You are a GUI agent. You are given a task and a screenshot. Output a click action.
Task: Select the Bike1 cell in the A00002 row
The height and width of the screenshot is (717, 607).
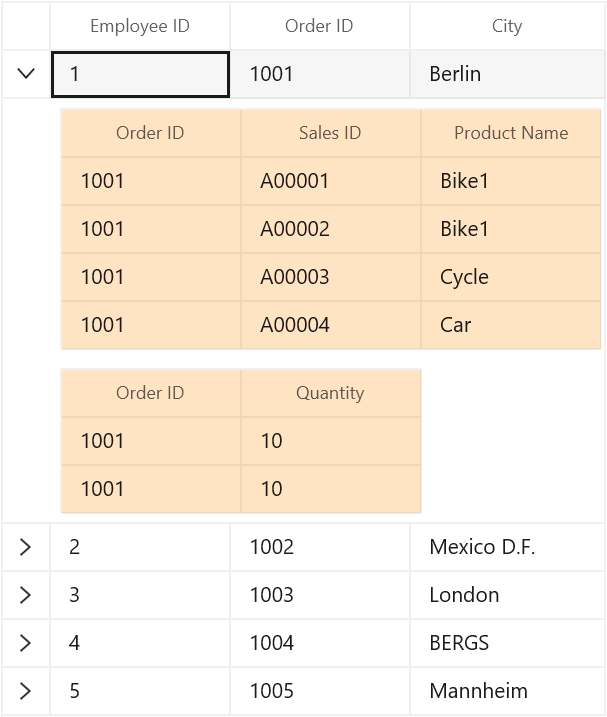click(x=511, y=229)
